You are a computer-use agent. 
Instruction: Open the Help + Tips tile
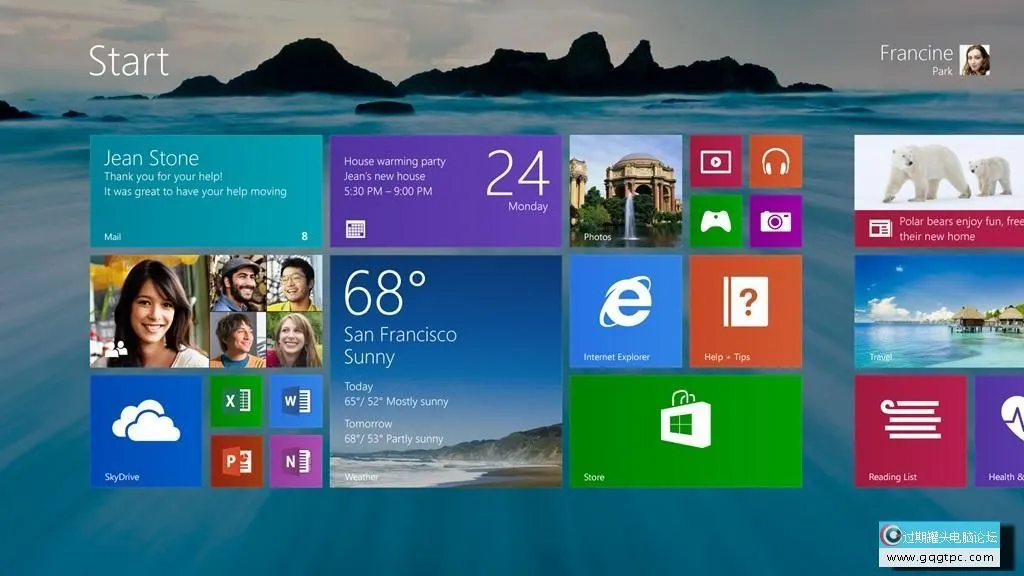pyautogui.click(x=745, y=311)
